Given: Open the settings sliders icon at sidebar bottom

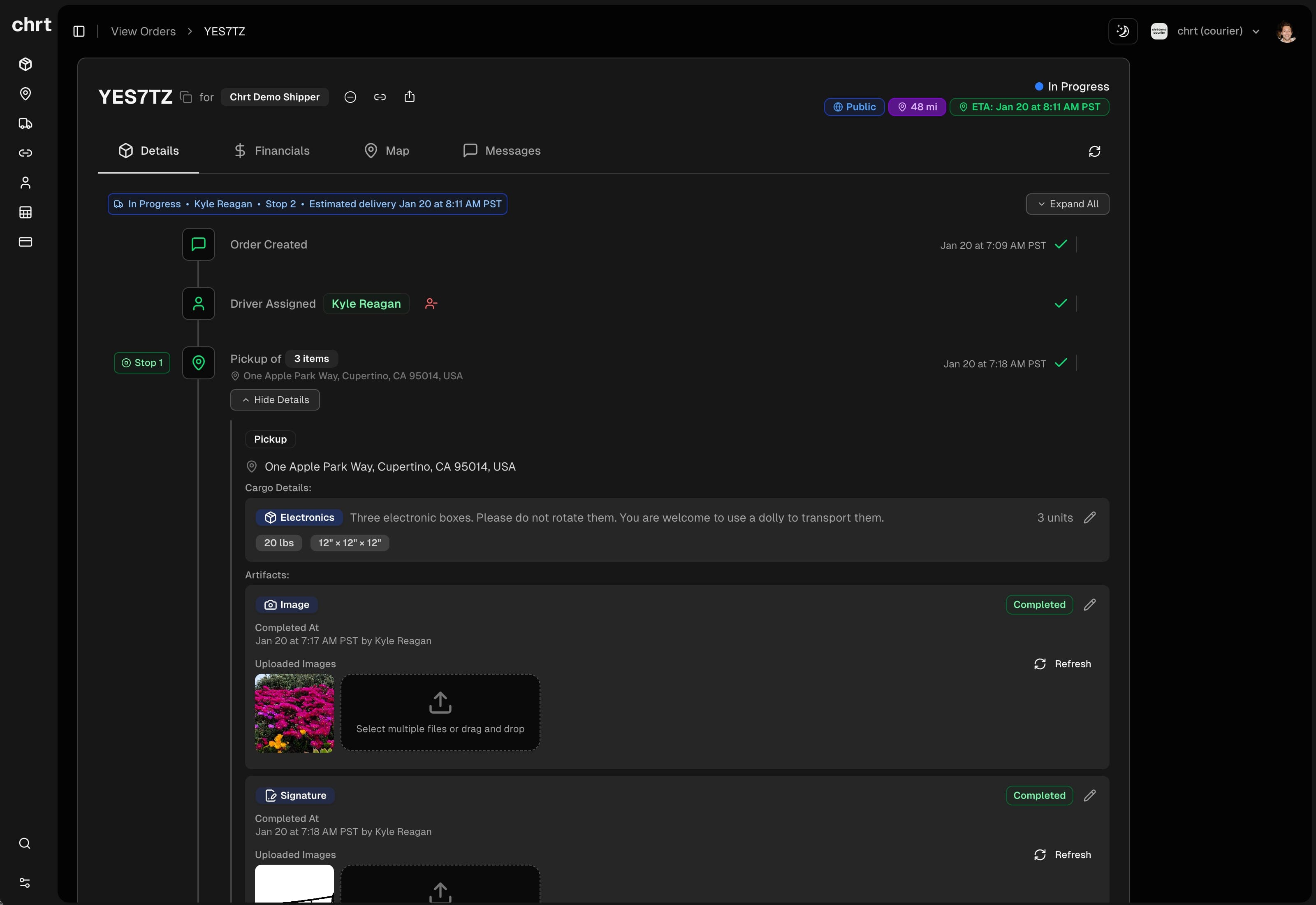Looking at the screenshot, I should 25,883.
